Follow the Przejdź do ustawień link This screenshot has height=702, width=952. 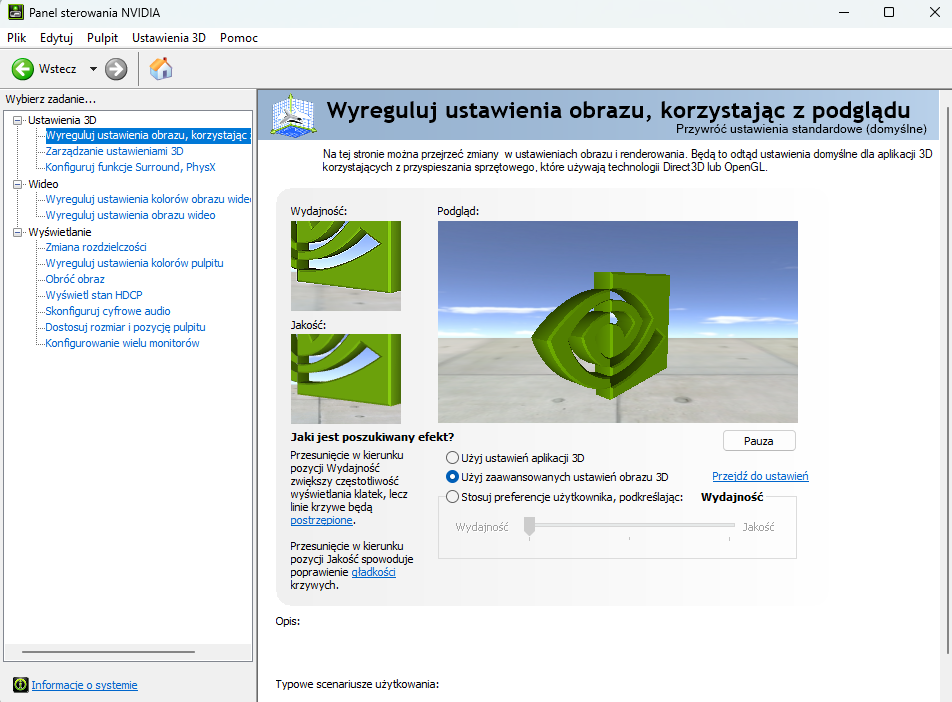tap(760, 476)
